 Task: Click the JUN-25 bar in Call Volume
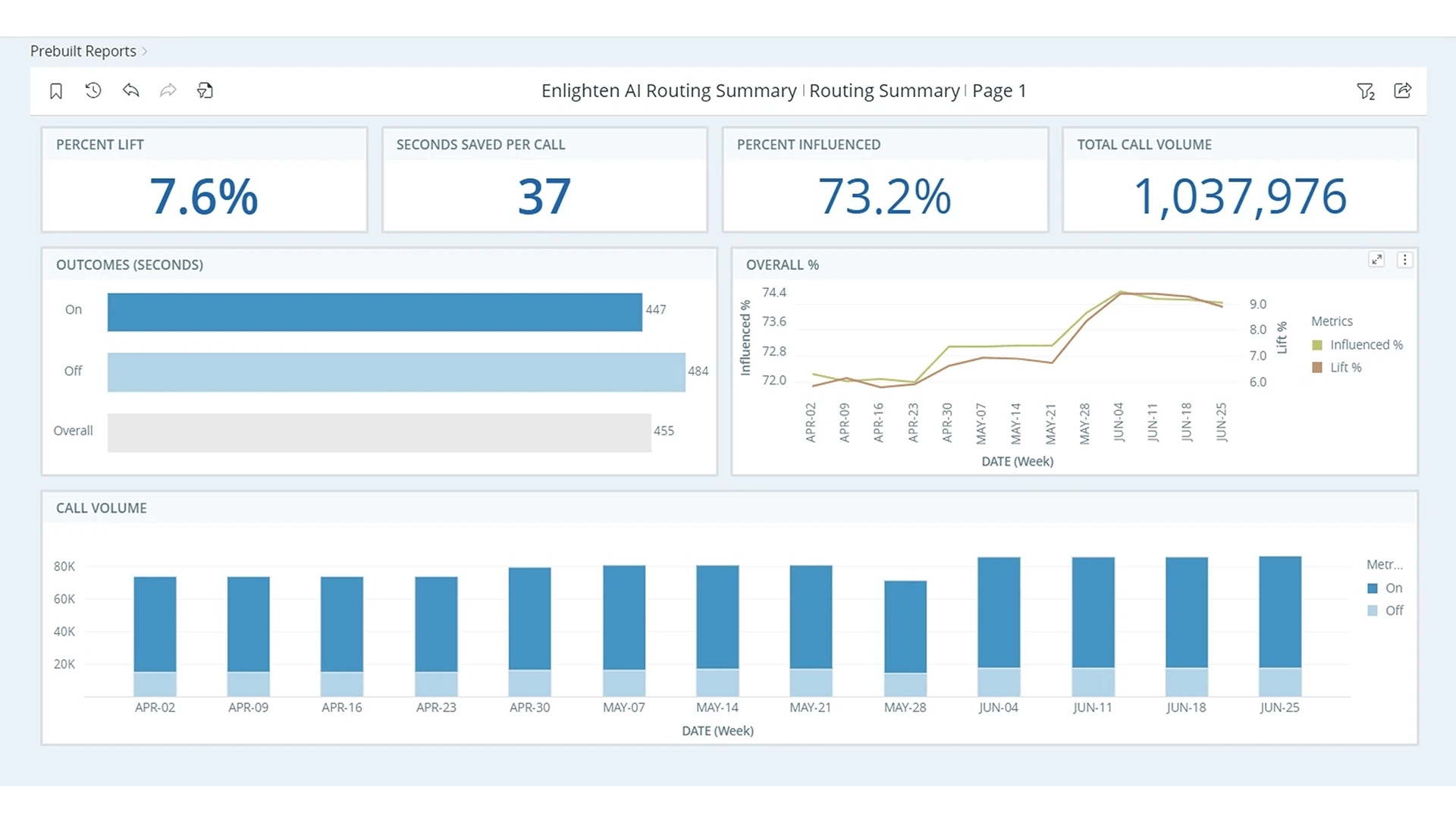point(1279,626)
